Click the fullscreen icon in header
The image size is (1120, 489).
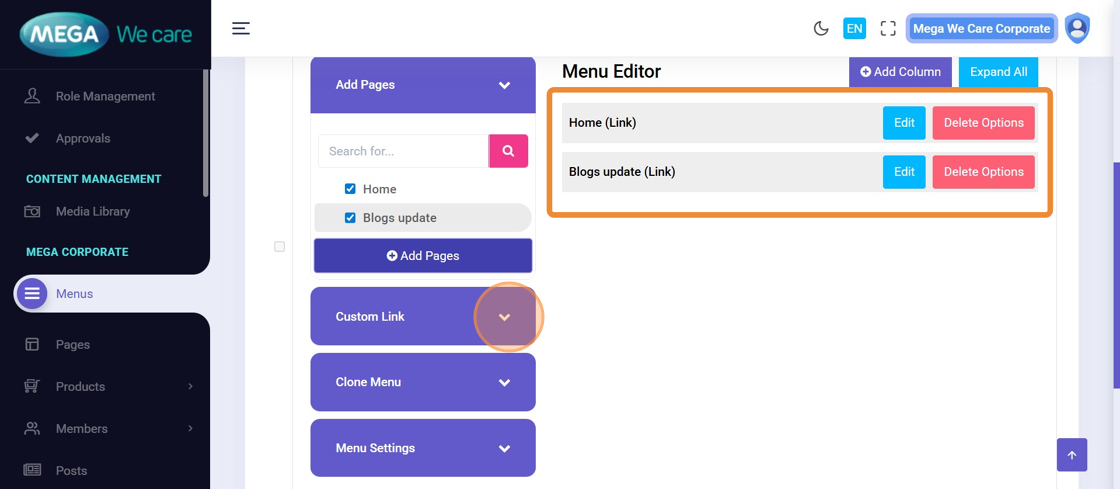click(x=888, y=29)
